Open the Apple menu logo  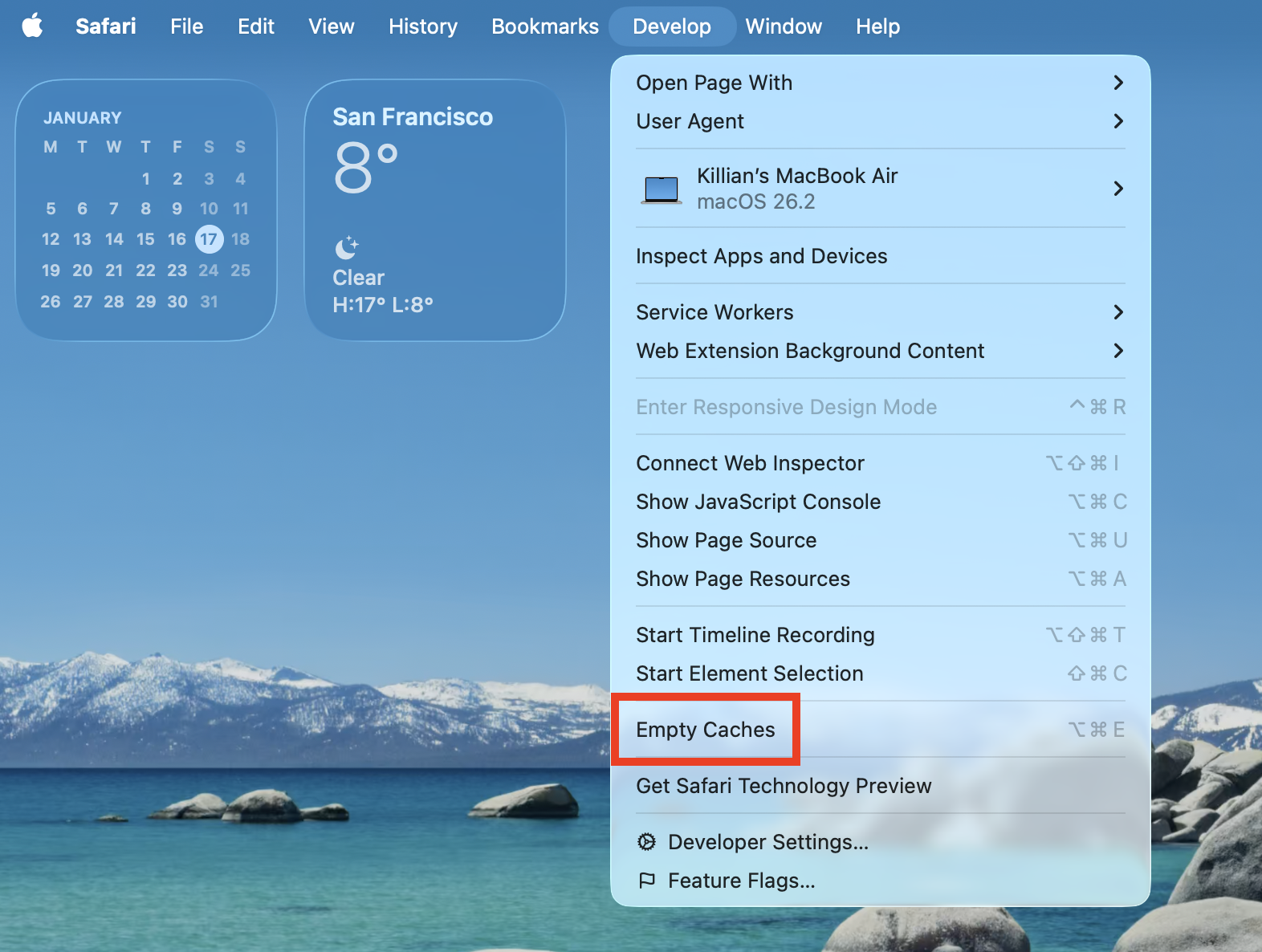(32, 26)
